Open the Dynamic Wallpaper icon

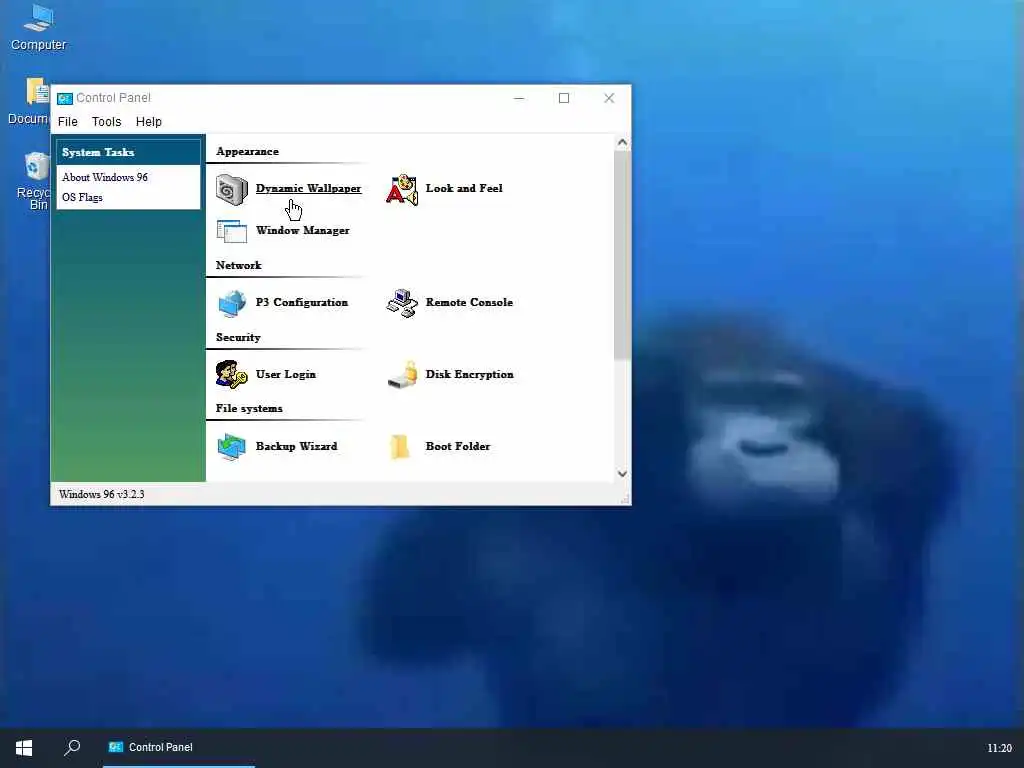232,190
